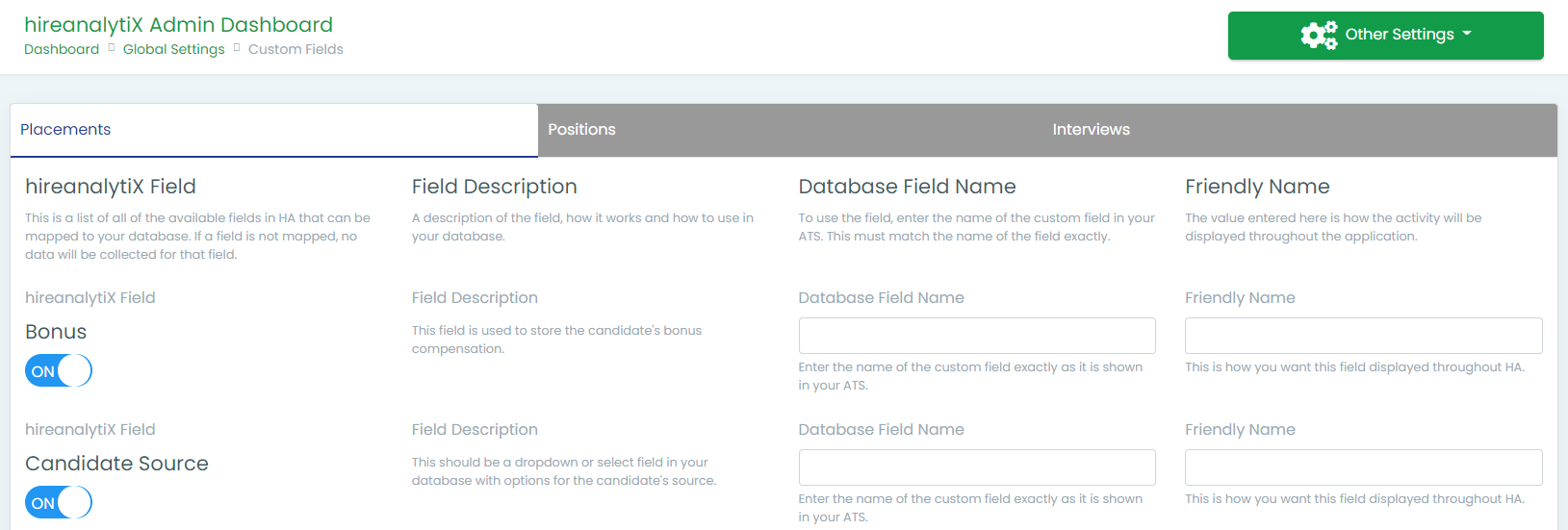1568x530 pixels.
Task: Click 'This should be a dropdown' description
Action: pyautogui.click(x=564, y=471)
